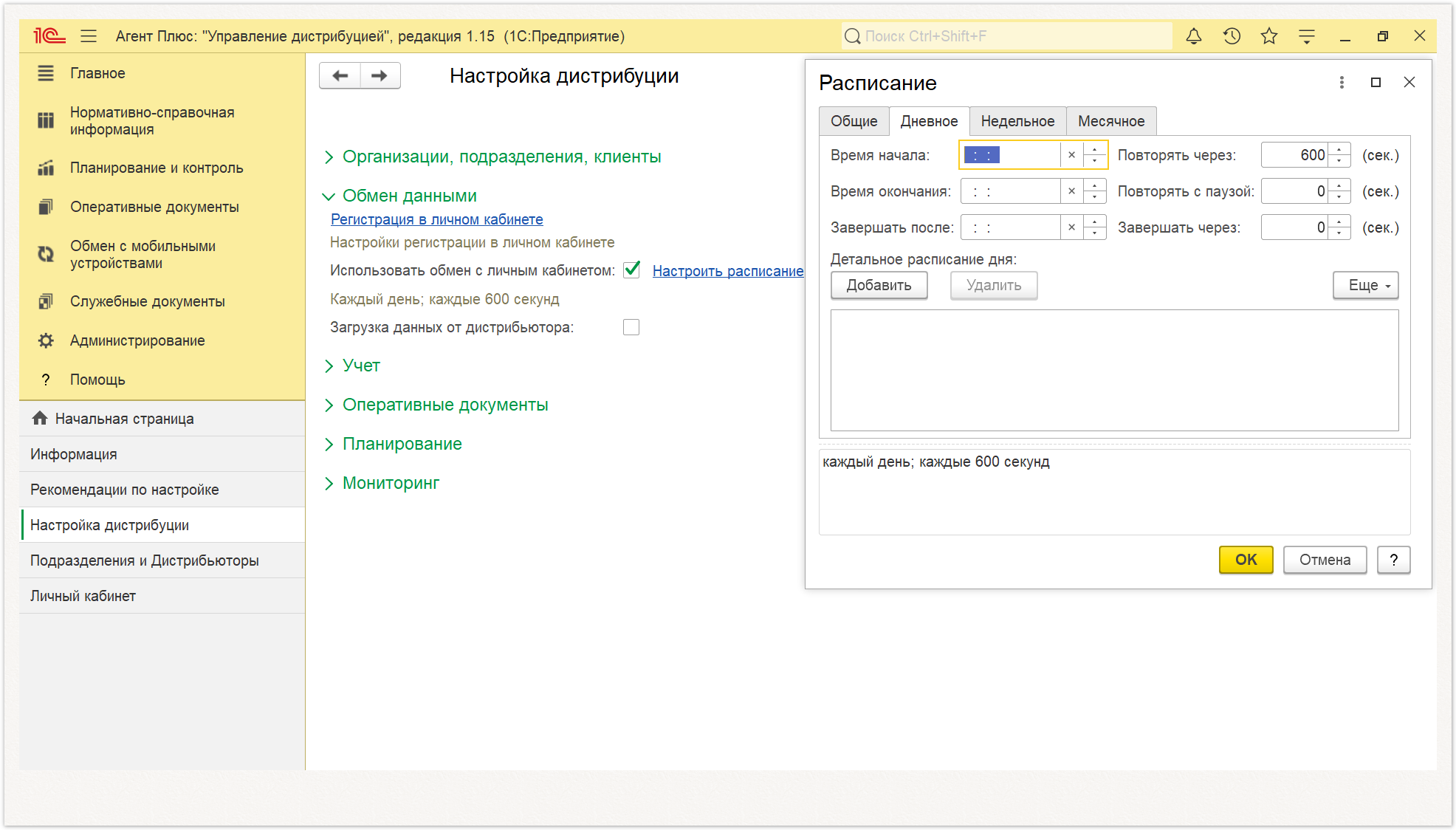Click Нормативно-справочная информация section icon
1456x830 pixels.
tap(46, 120)
